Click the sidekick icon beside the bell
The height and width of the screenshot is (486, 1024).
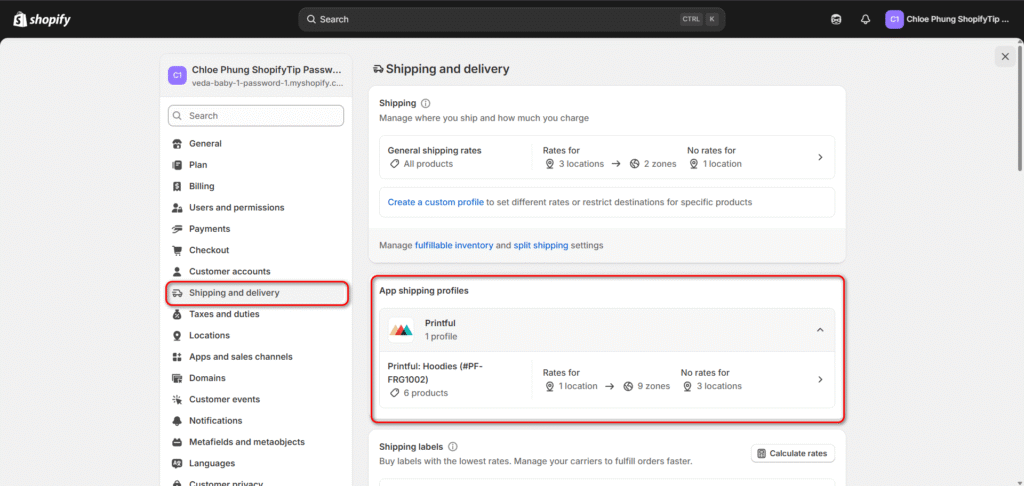click(836, 19)
